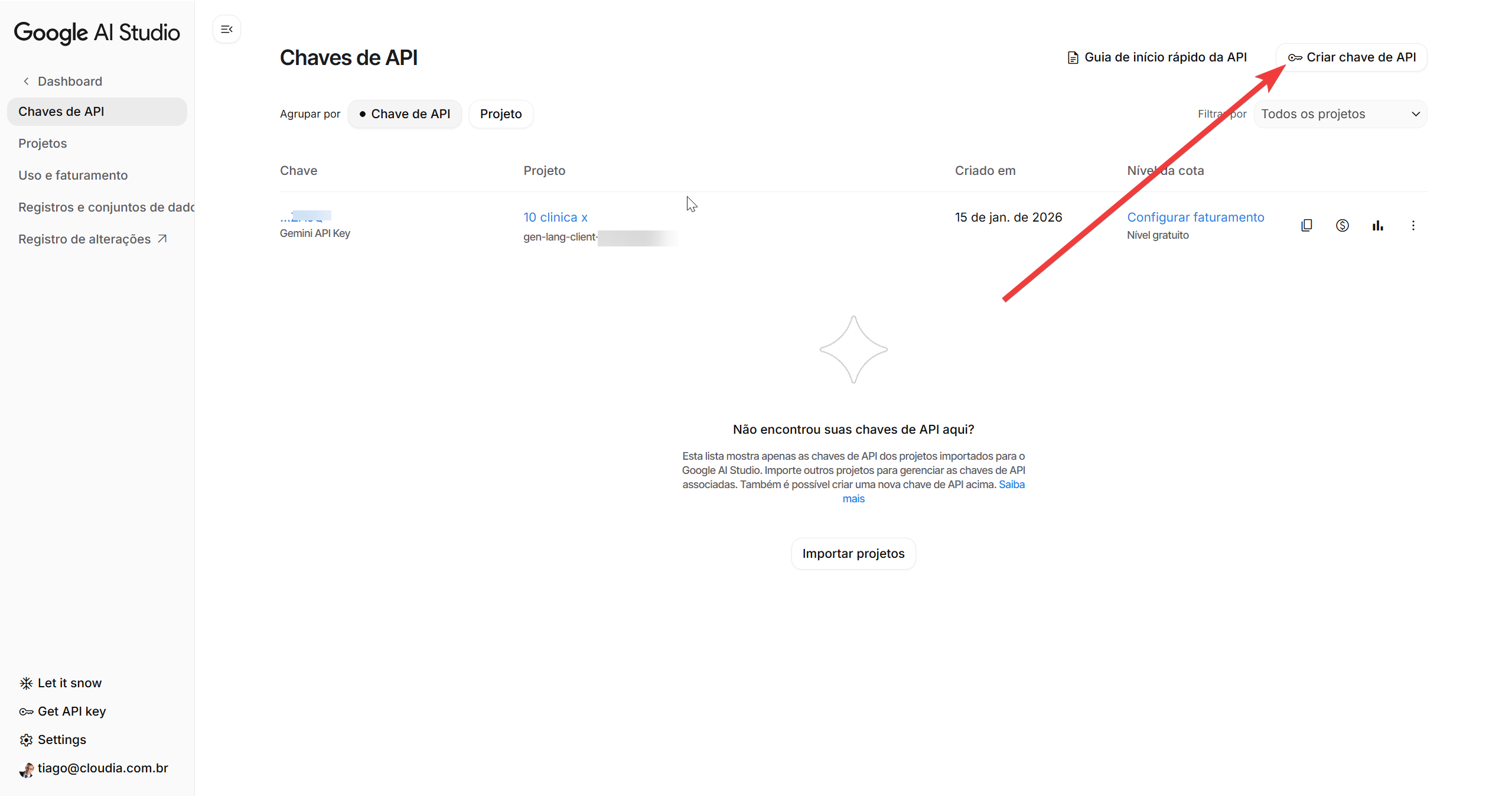Click the 'Criado em' column header
This screenshot has width=1512, height=796.
pyautogui.click(x=985, y=171)
